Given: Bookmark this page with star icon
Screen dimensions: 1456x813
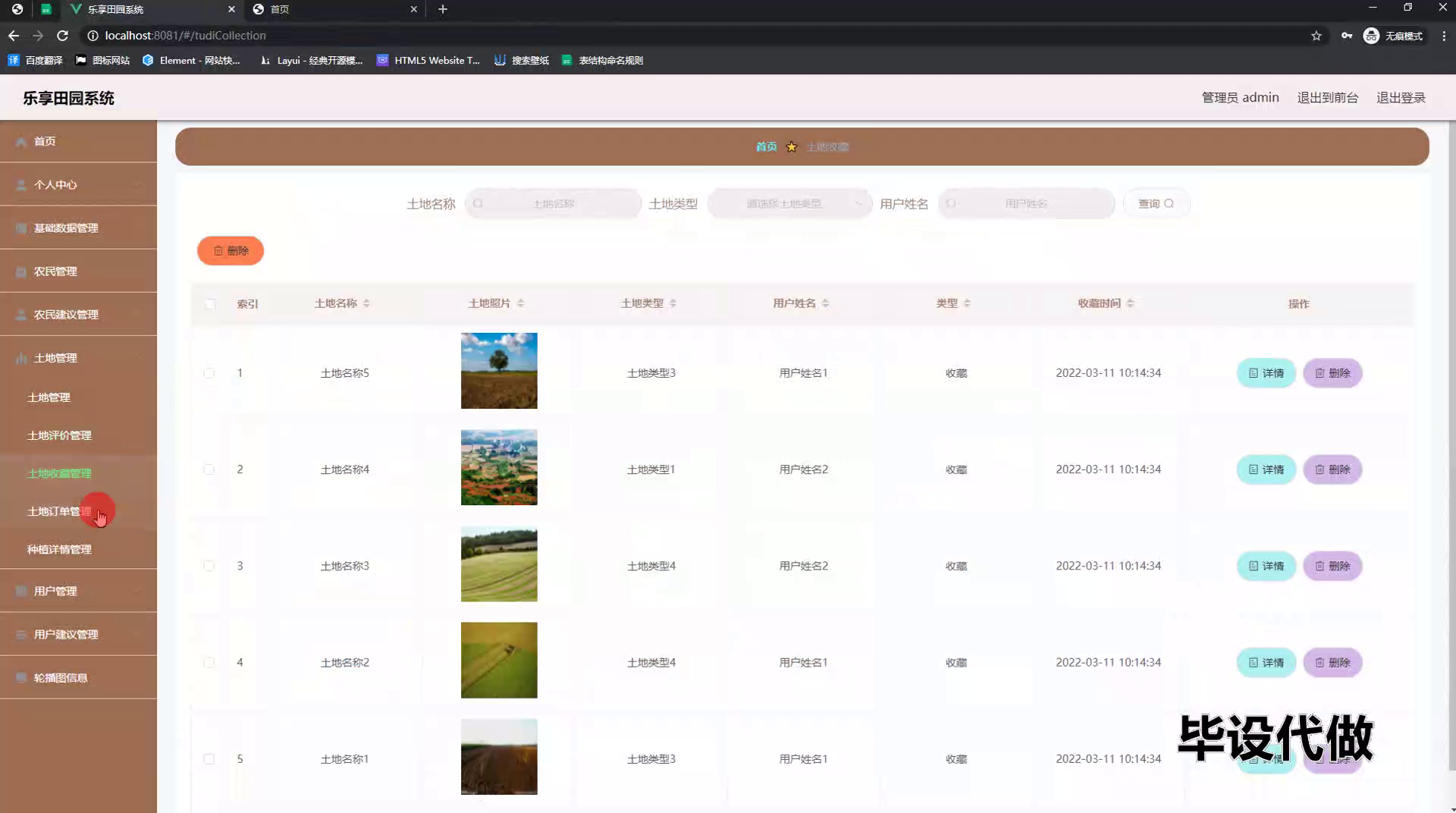Looking at the screenshot, I should (x=1316, y=36).
